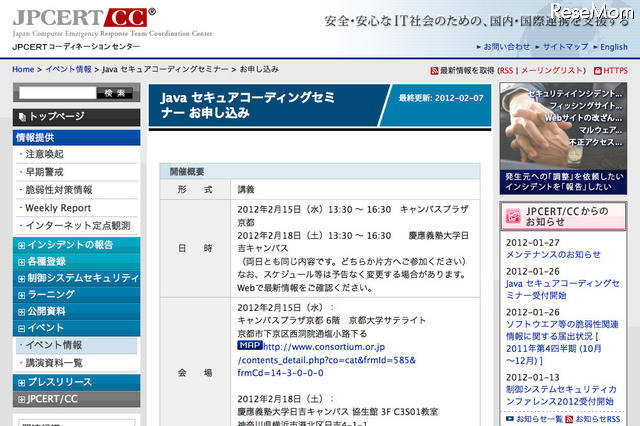The height and width of the screenshot is (426, 640).
Task: Open Weekly Report in the sidebar
Action: (x=58, y=208)
